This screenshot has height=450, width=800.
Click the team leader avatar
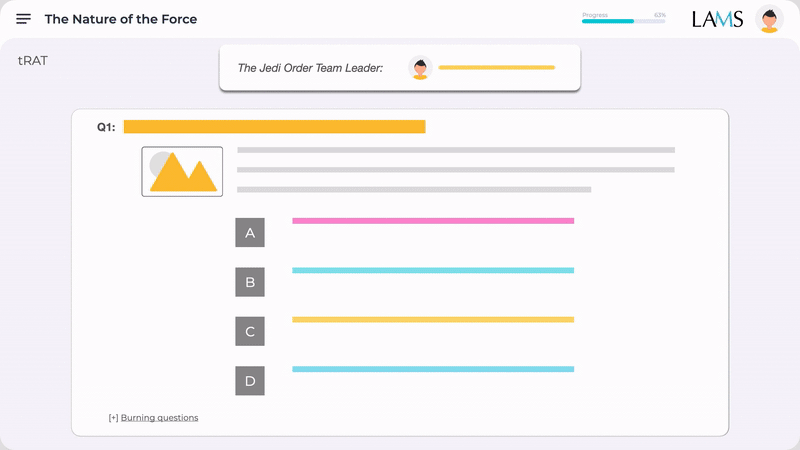[x=420, y=68]
